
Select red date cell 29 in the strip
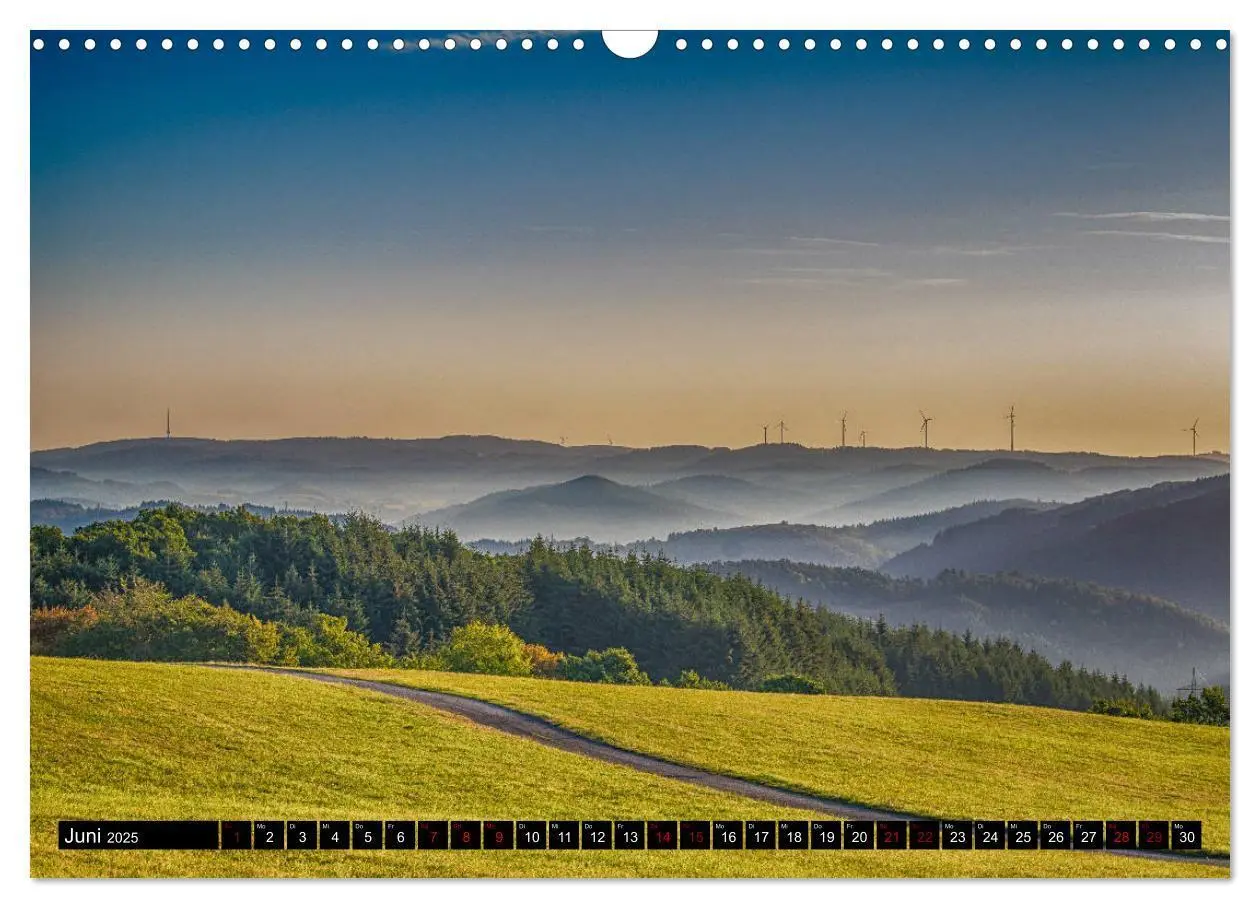point(1153,836)
